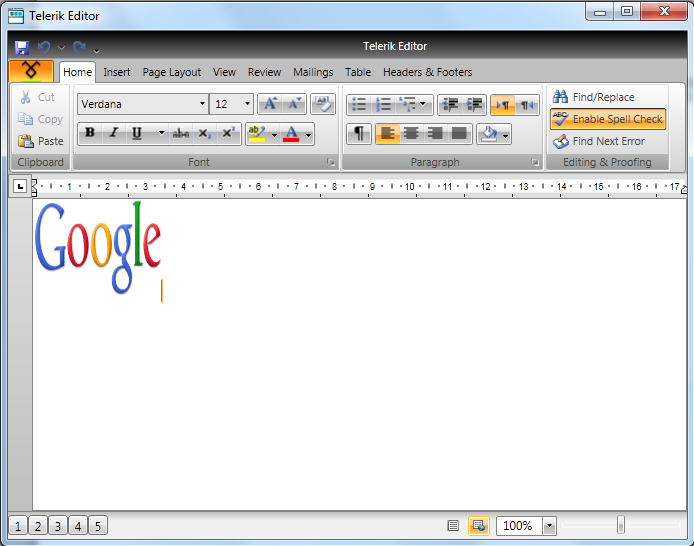Open the Page Layout tab
Screen dimensions: 694x546
[172, 72]
